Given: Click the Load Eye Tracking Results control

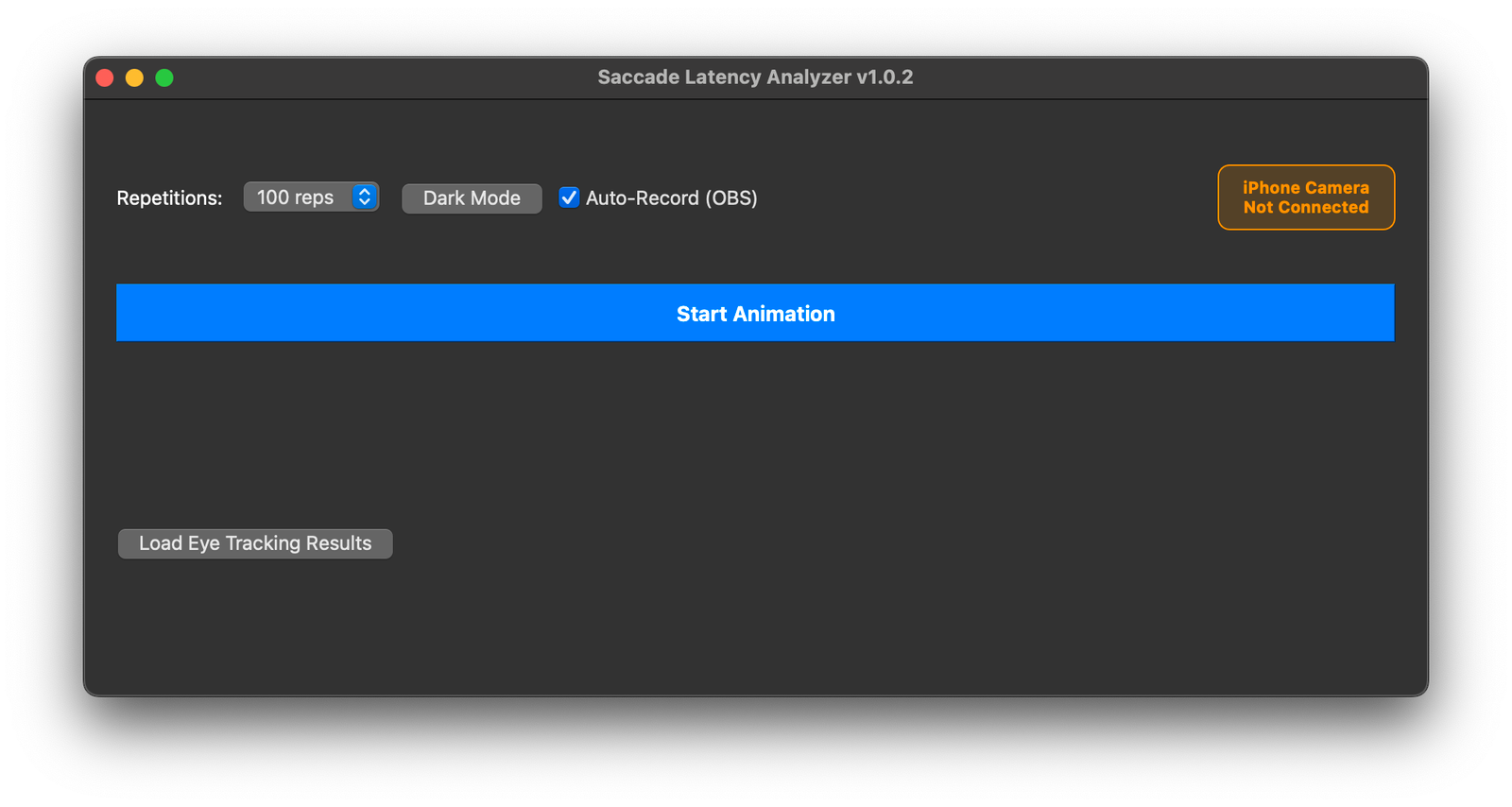Looking at the screenshot, I should click(x=254, y=542).
